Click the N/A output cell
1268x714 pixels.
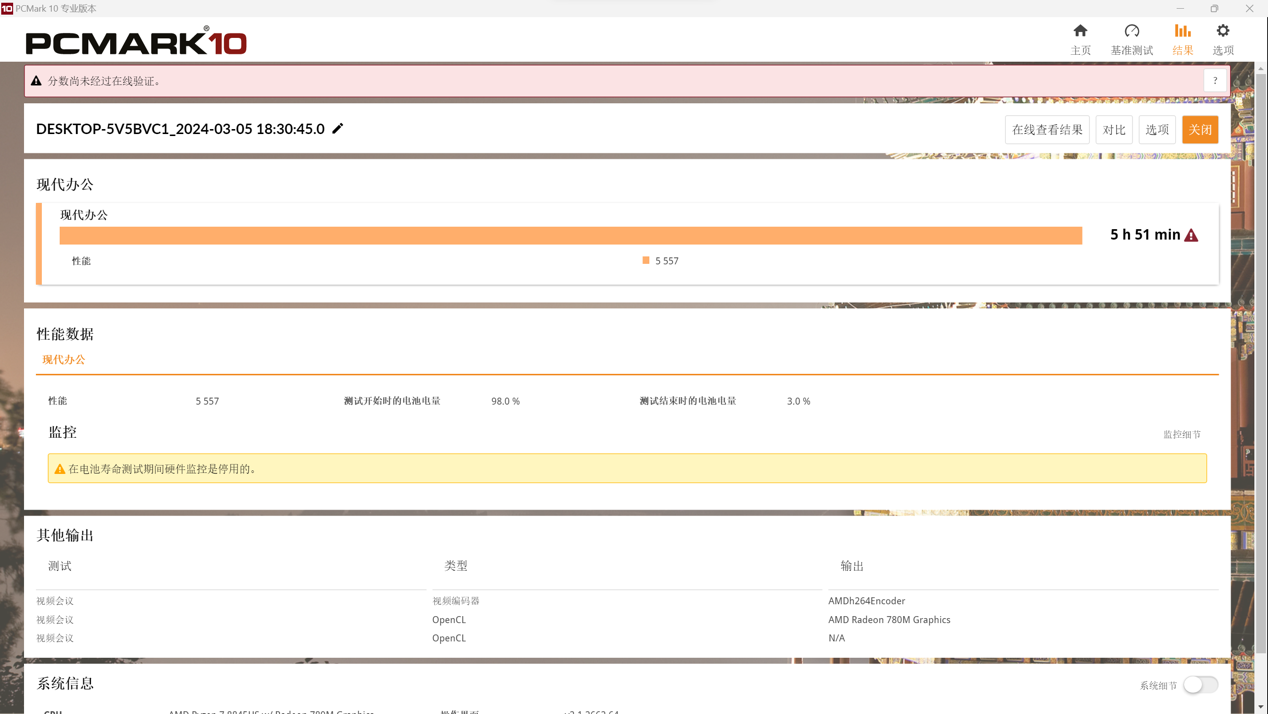(836, 638)
